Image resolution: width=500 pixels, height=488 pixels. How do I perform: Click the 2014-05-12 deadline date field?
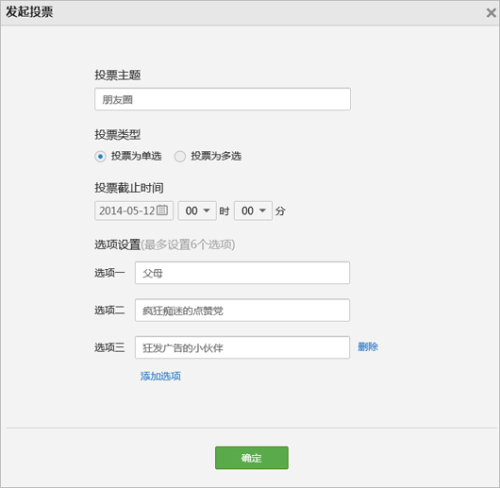[134, 211]
